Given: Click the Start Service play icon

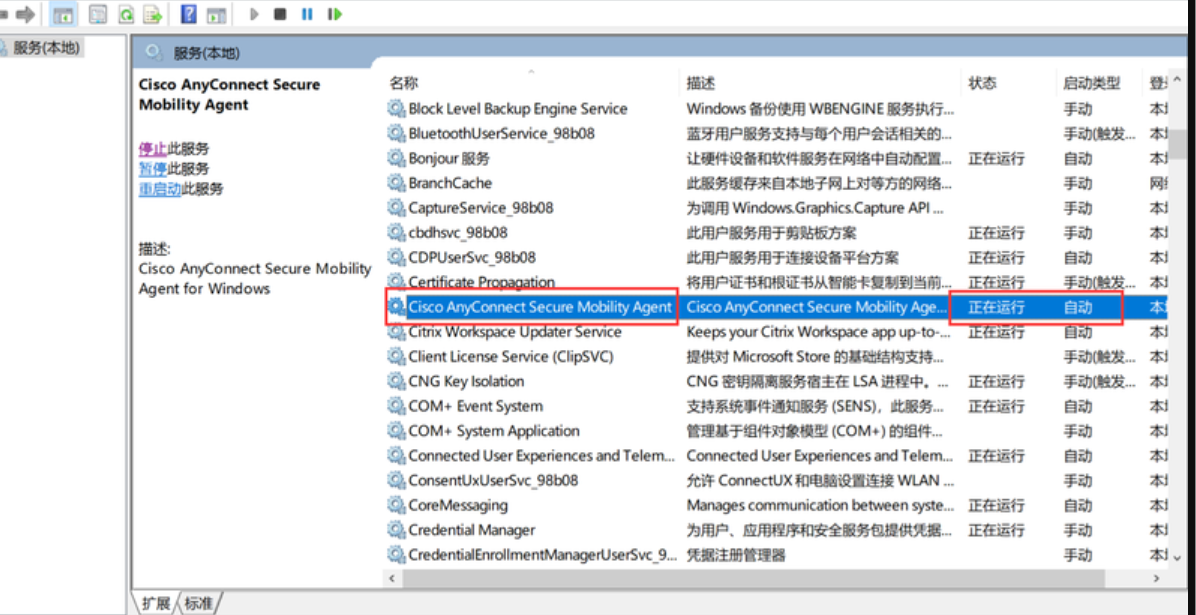Looking at the screenshot, I should tap(254, 14).
